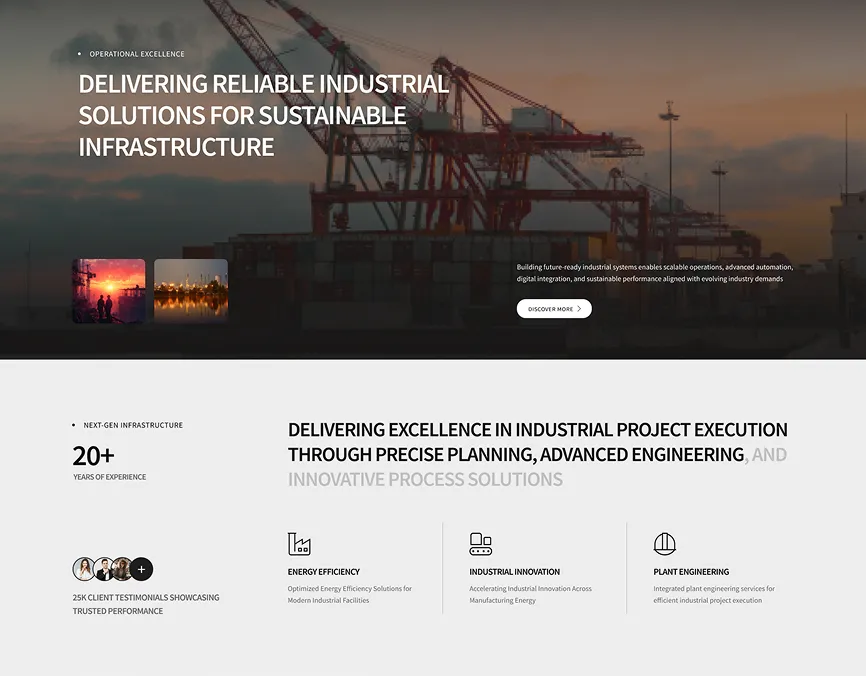Select the third client avatar
This screenshot has height=676, width=866.
click(122, 569)
